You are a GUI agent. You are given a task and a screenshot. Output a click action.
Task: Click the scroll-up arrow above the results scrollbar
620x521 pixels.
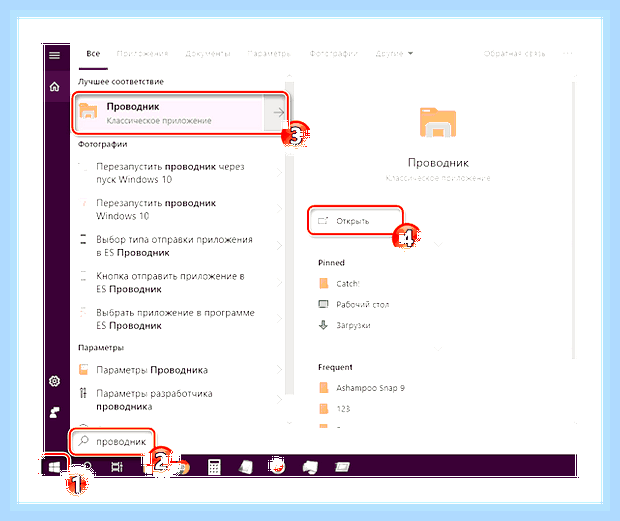[289, 75]
